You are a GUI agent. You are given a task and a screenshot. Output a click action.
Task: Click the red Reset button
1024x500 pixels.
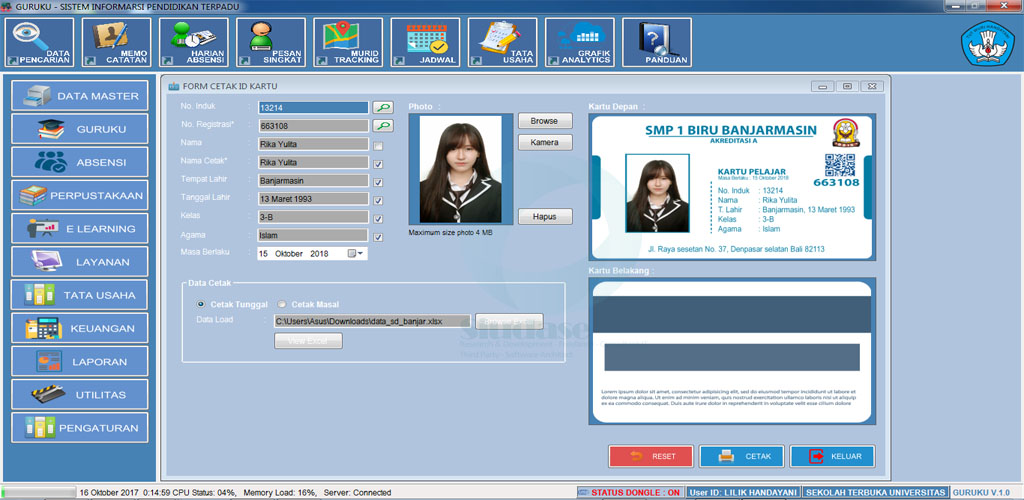[651, 456]
